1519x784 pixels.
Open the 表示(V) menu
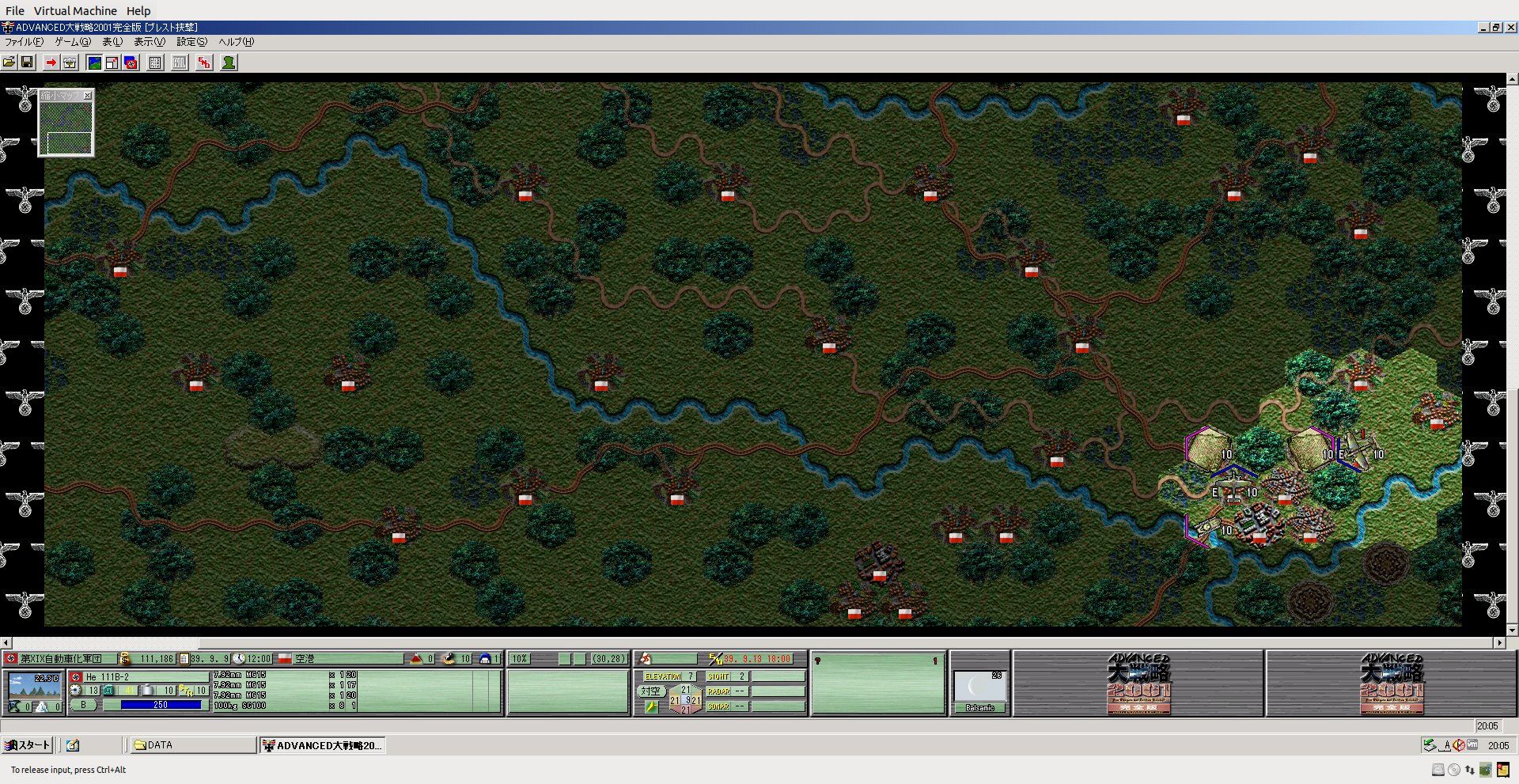pyautogui.click(x=150, y=42)
